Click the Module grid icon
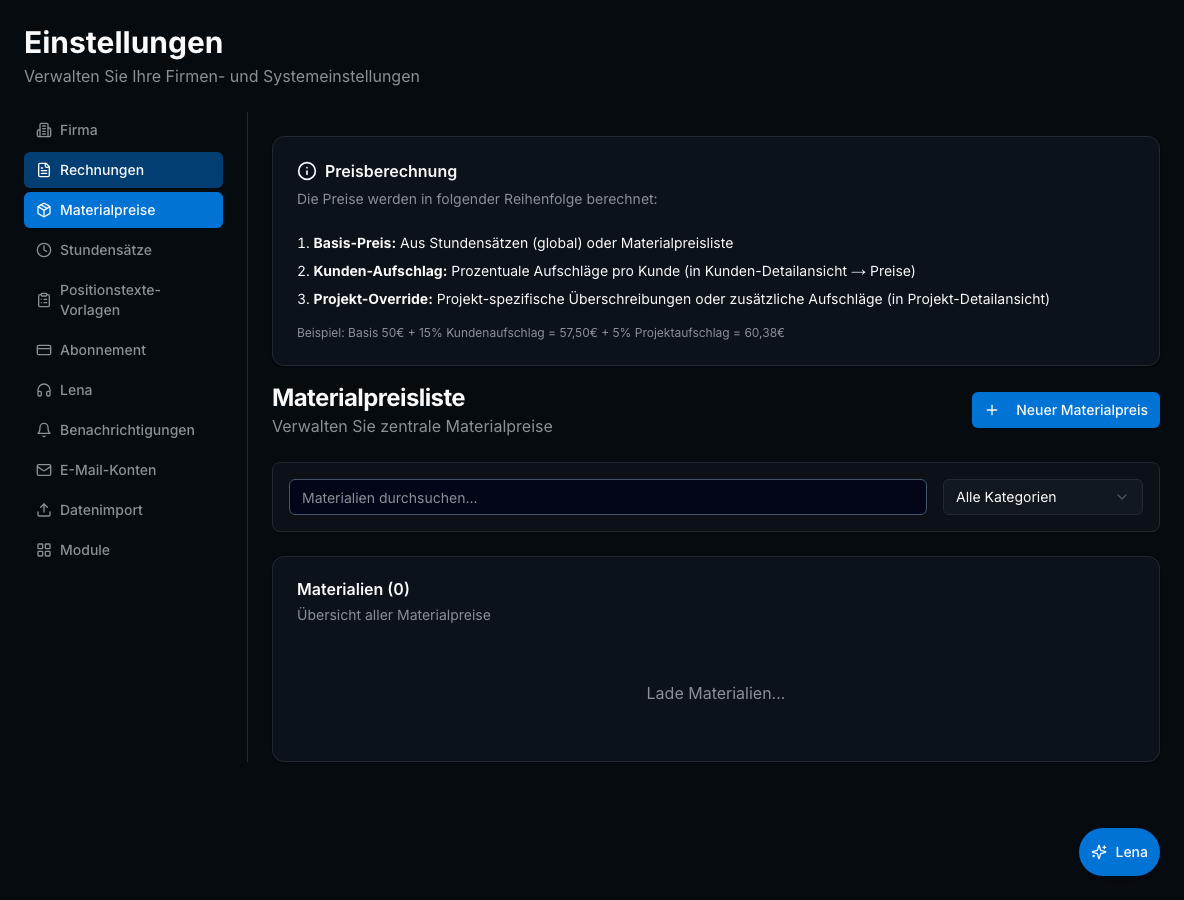 click(44, 550)
